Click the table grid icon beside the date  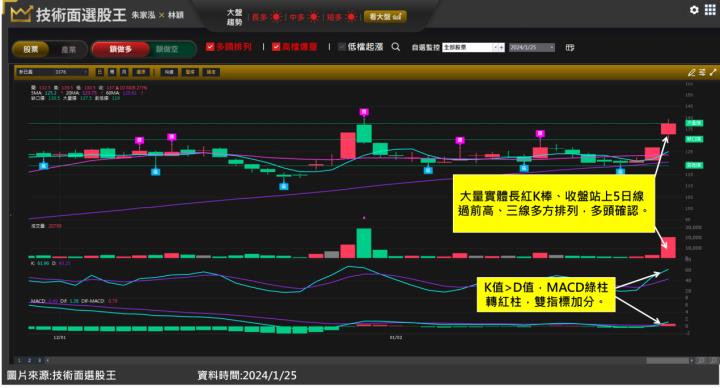coord(570,47)
